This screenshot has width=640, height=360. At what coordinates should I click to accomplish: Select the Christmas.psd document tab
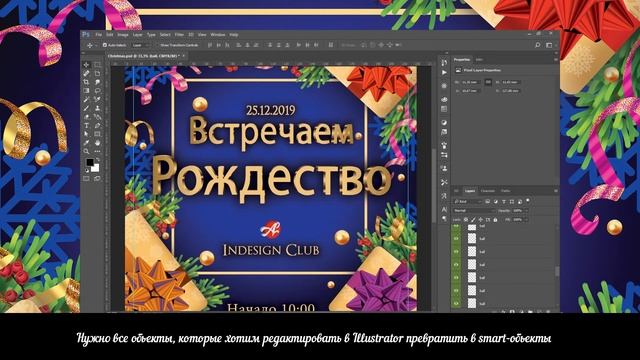point(143,56)
